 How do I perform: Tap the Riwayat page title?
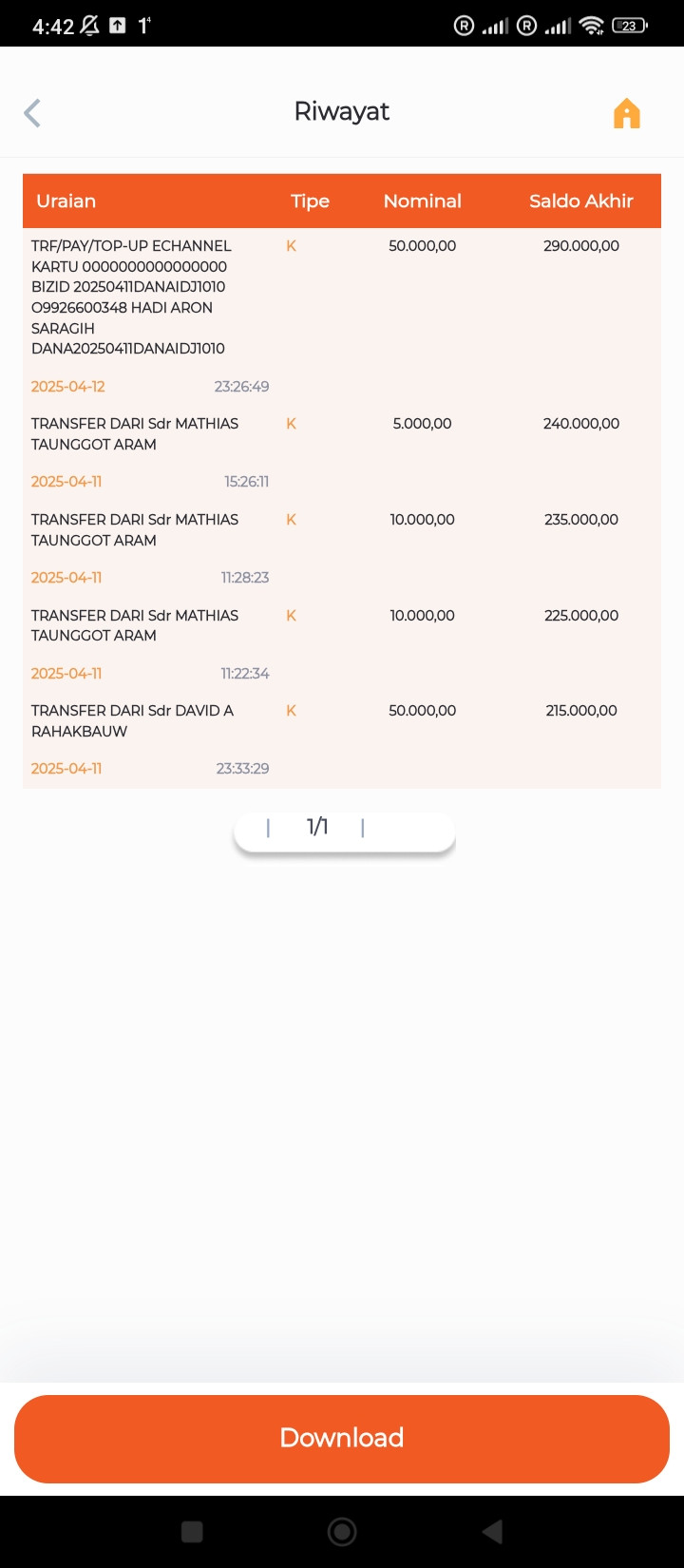342,111
